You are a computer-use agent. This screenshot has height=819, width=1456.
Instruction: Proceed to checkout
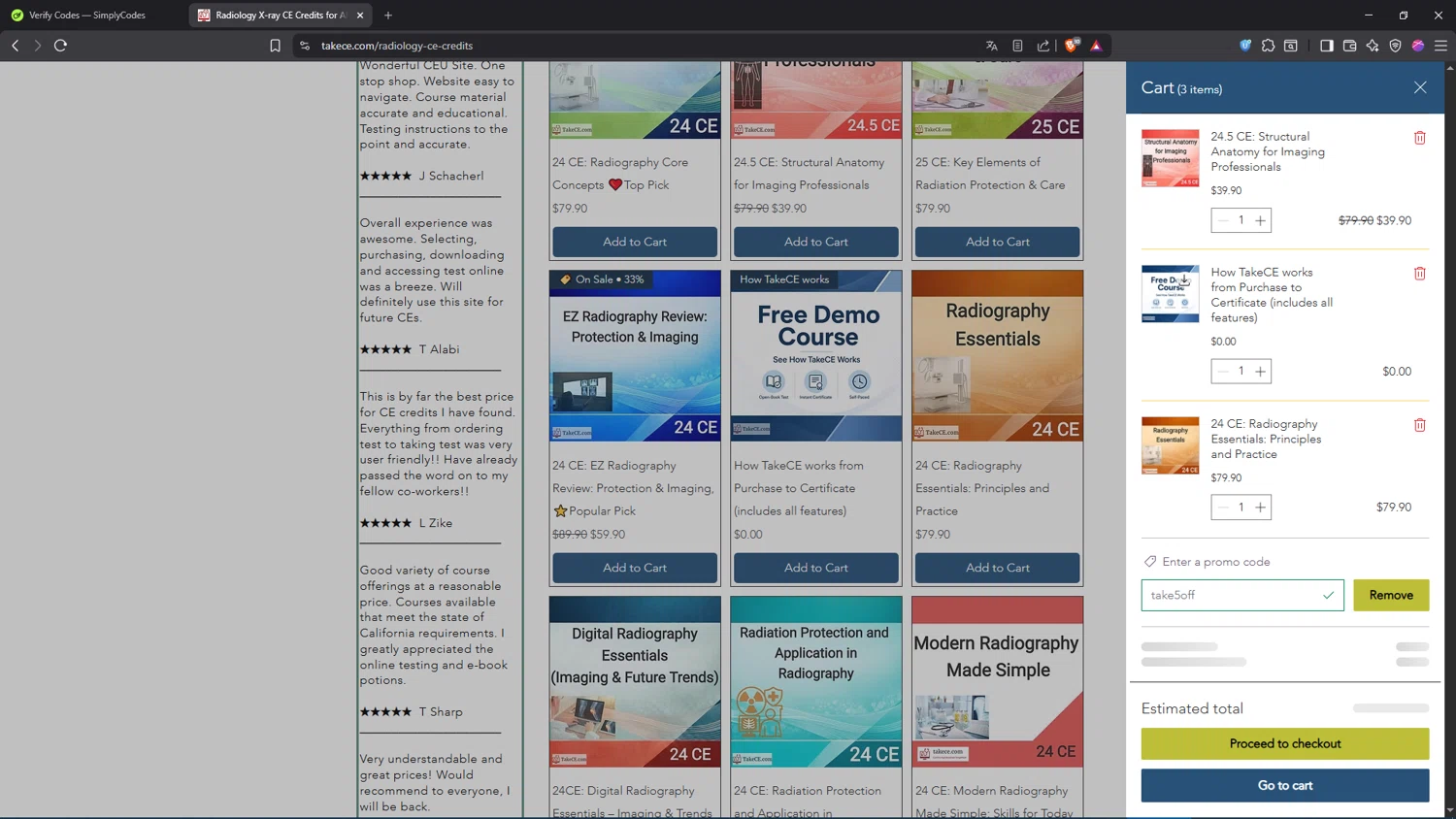tap(1285, 743)
